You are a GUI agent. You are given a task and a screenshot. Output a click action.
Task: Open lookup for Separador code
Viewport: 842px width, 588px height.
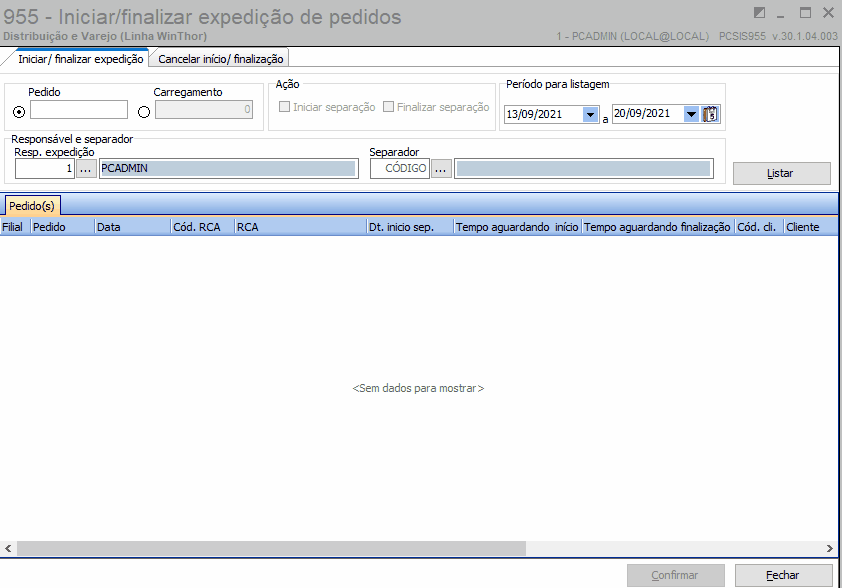coord(441,169)
